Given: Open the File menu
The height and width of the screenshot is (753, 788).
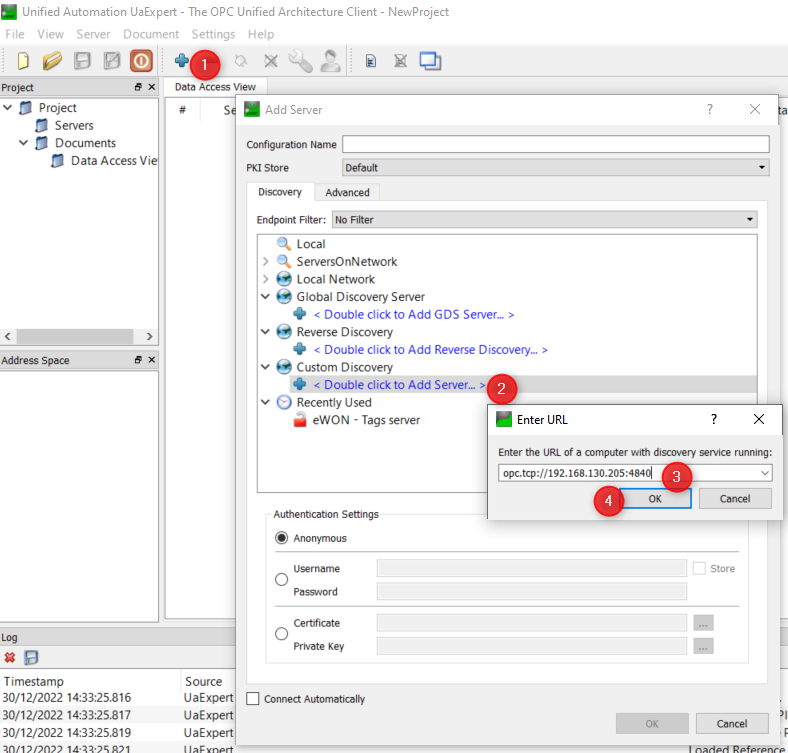Looking at the screenshot, I should click(x=15, y=34).
